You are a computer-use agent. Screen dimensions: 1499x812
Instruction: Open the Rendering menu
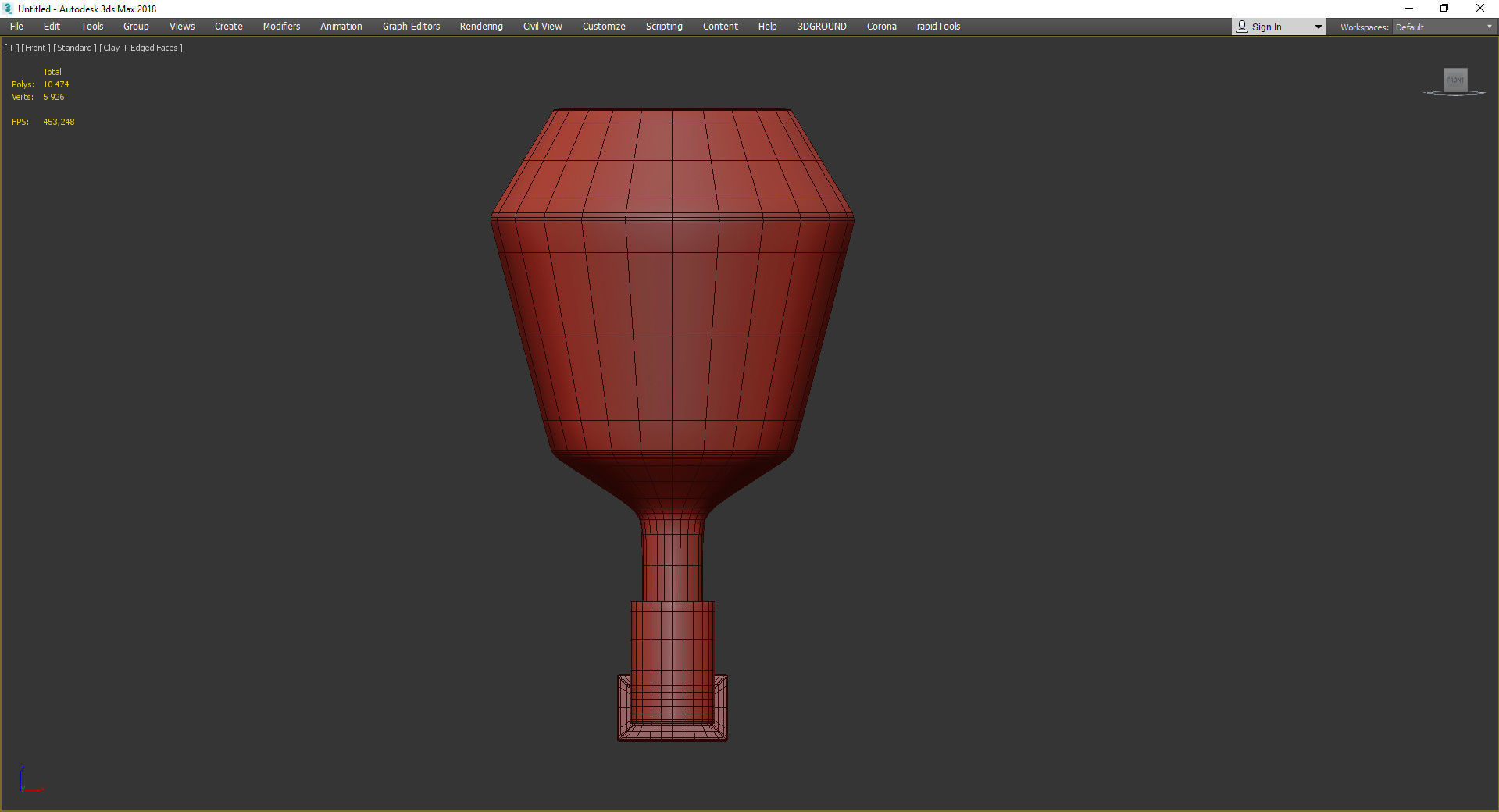click(481, 27)
